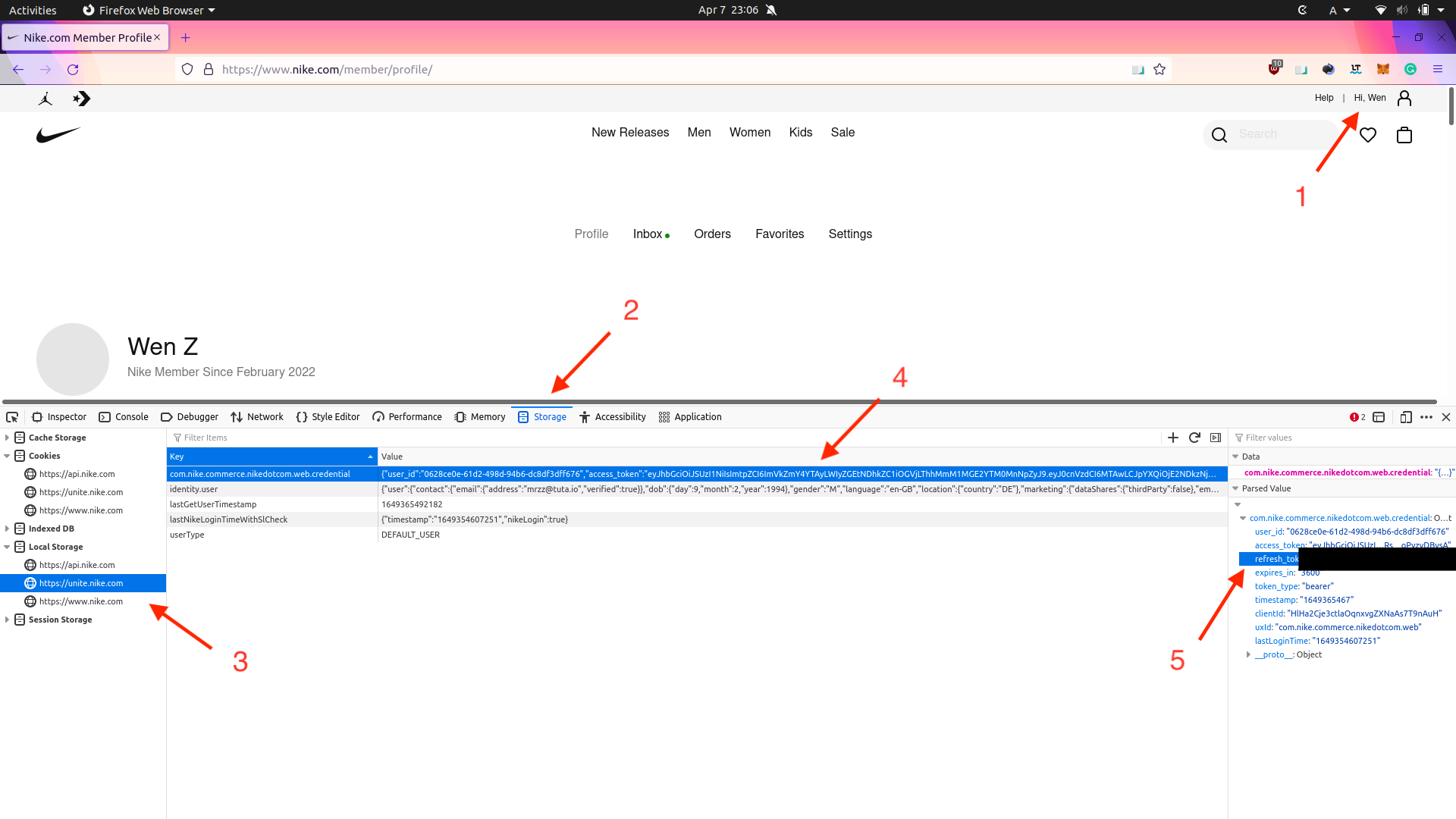
Task: Refresh storage items in devtools
Action: (x=1194, y=438)
